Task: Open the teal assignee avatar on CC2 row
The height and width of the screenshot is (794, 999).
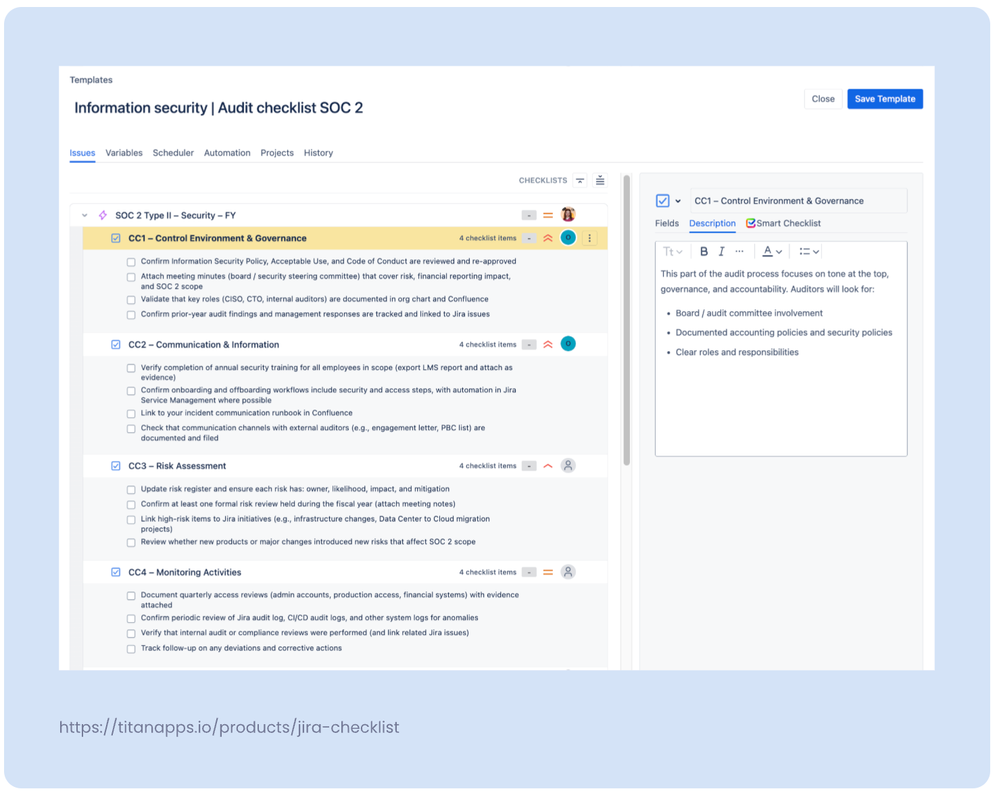Action: coord(568,344)
